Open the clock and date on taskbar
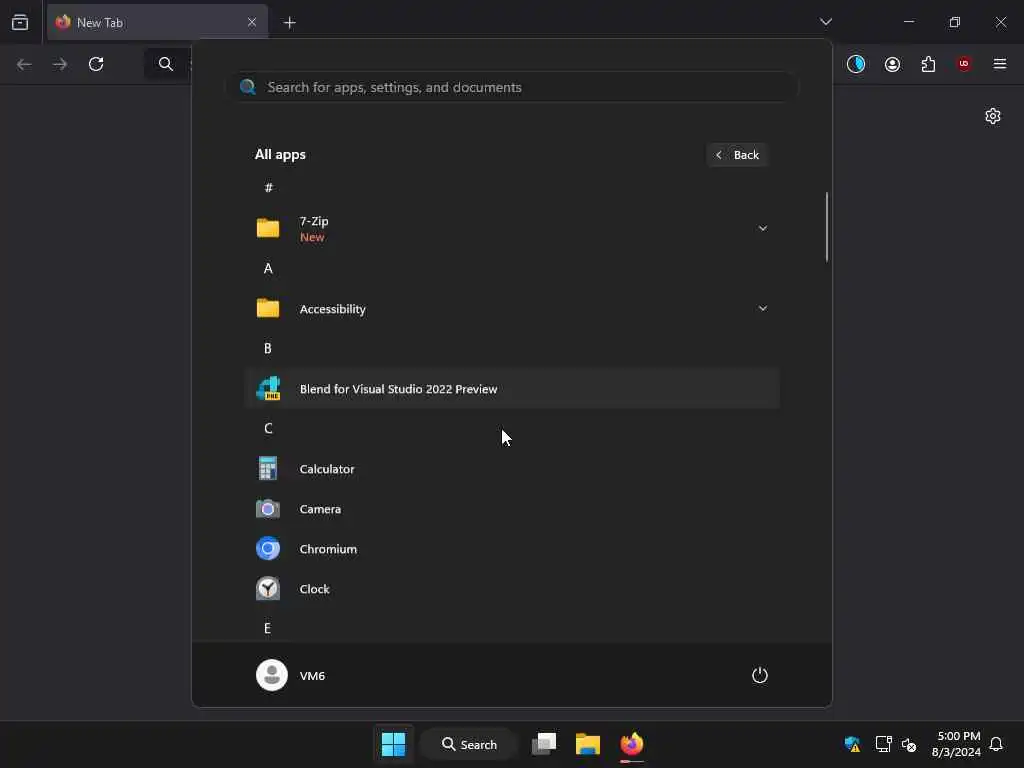 pos(956,744)
